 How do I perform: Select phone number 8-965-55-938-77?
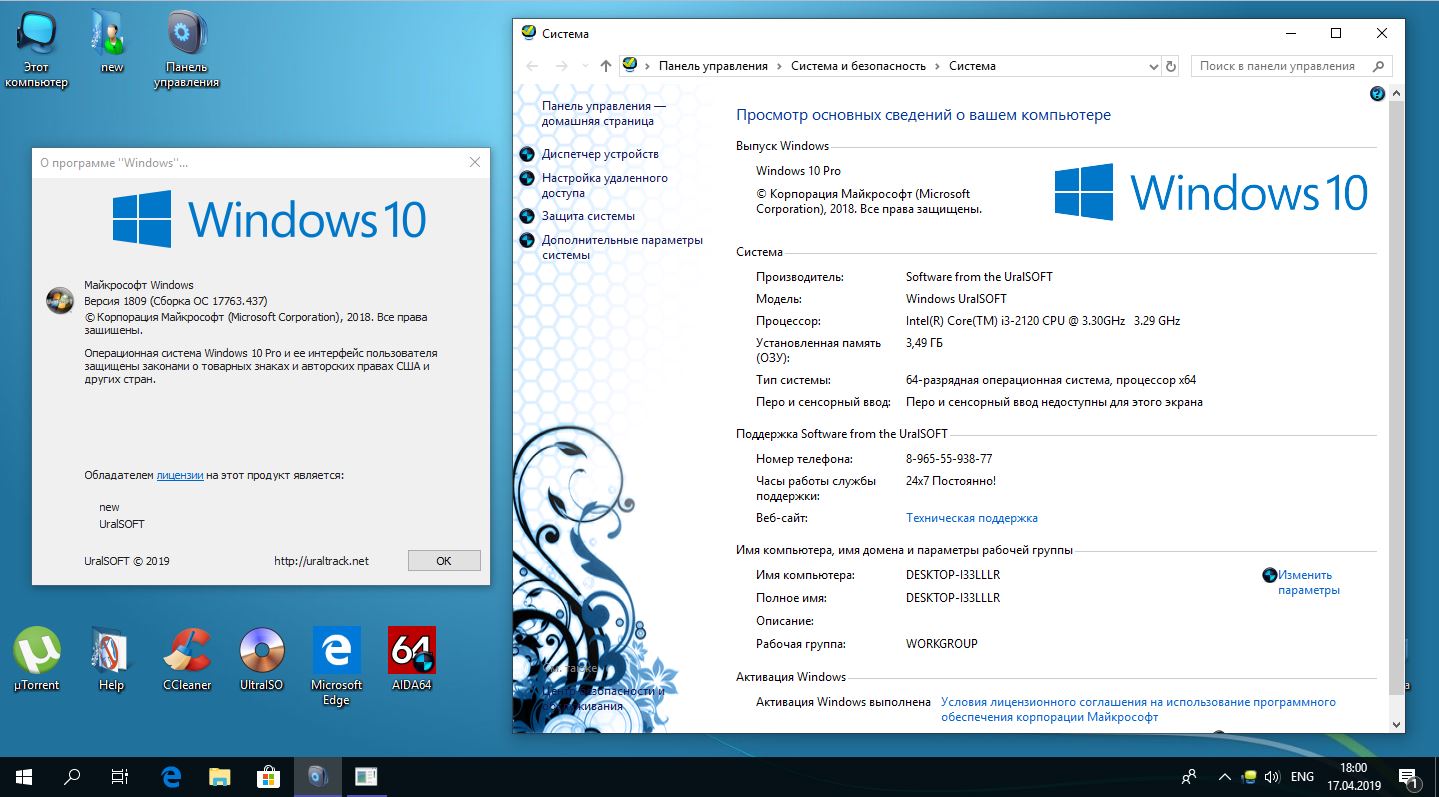click(949, 459)
